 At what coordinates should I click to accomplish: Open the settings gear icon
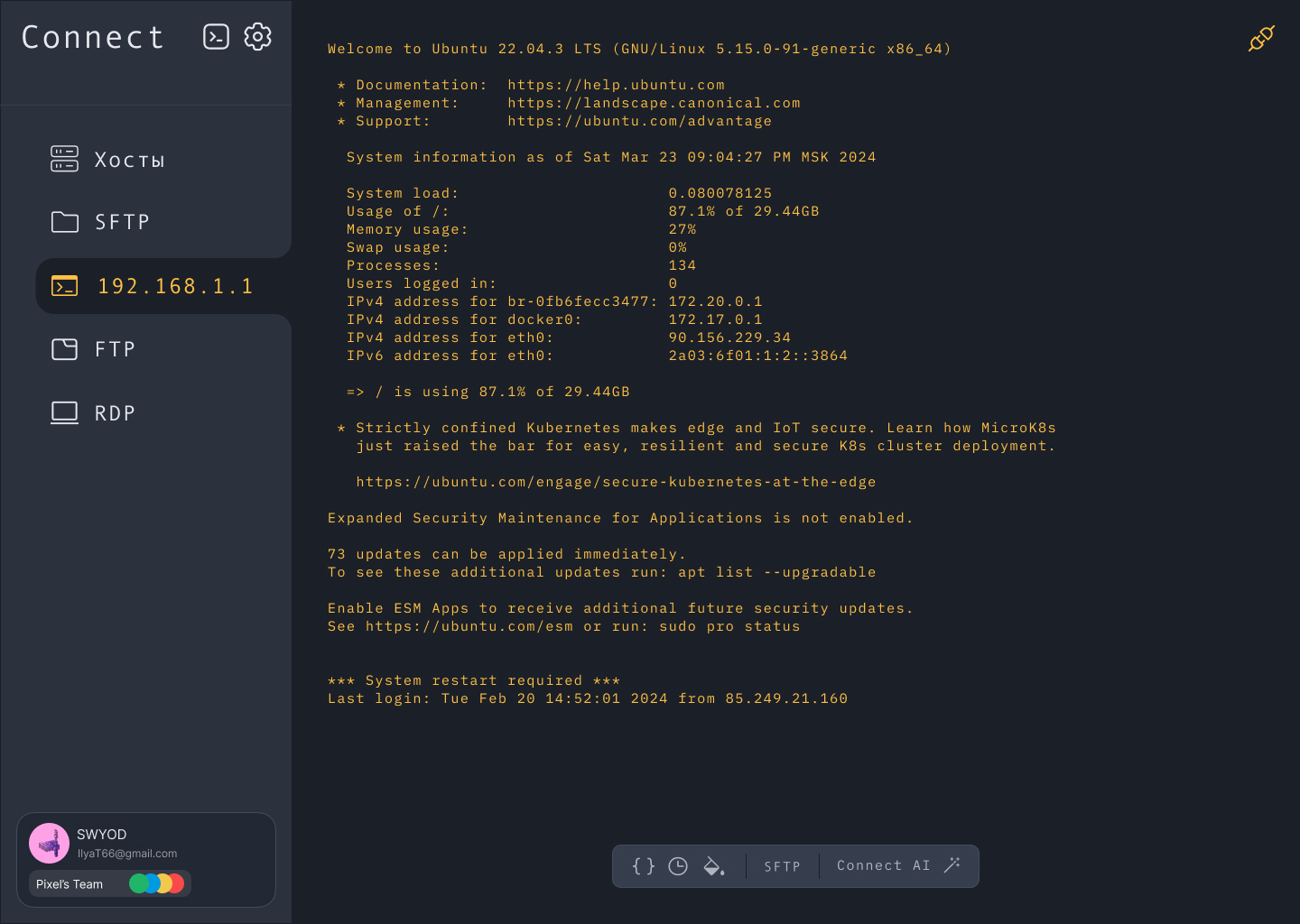(x=257, y=36)
